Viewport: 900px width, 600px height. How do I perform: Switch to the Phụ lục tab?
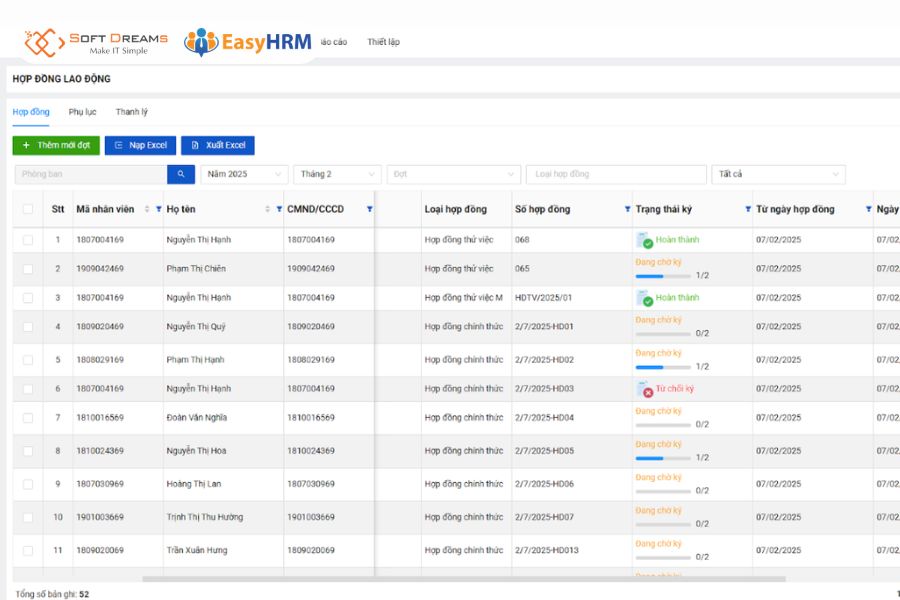pos(83,112)
